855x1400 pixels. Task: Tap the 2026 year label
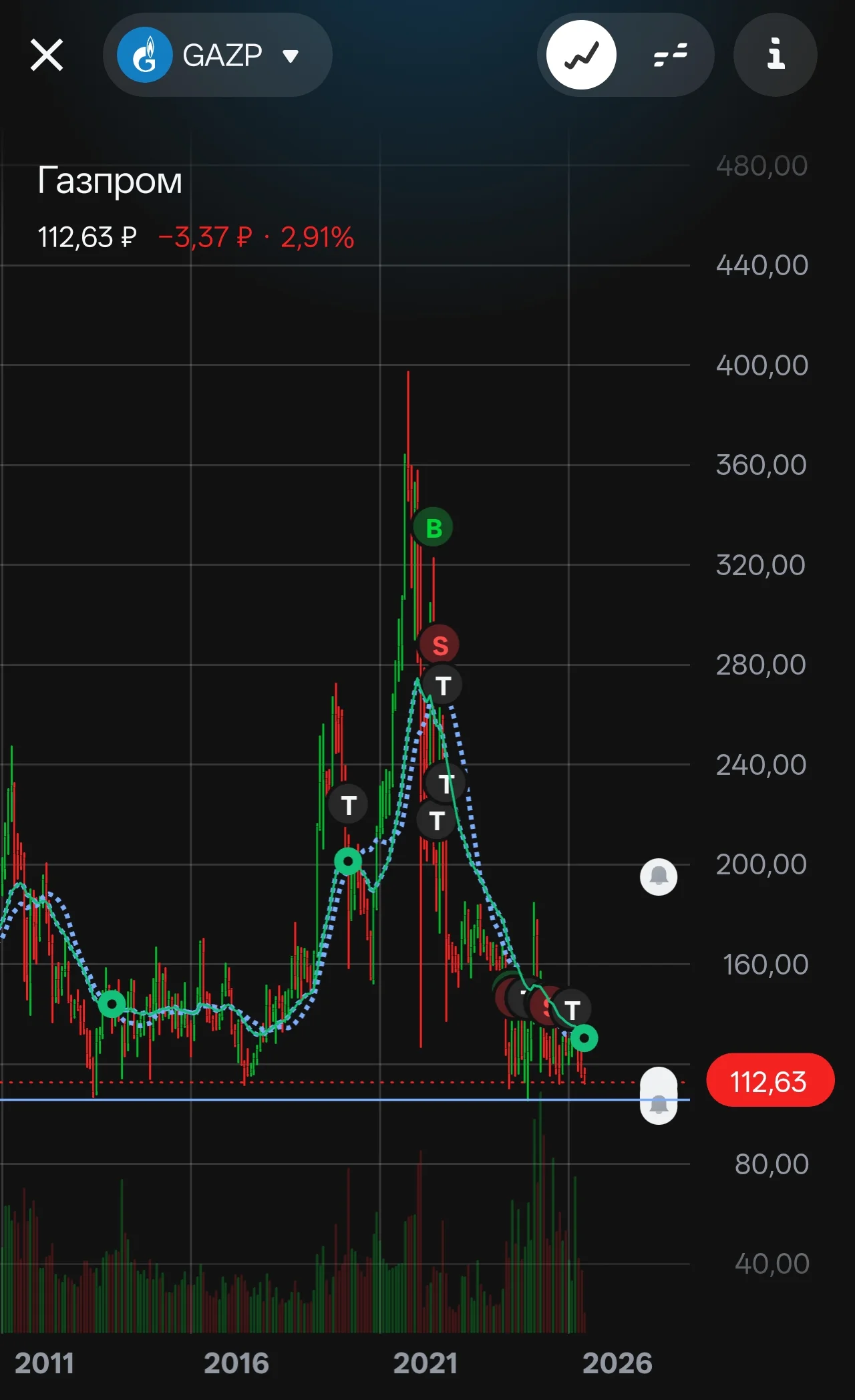coord(617,1363)
